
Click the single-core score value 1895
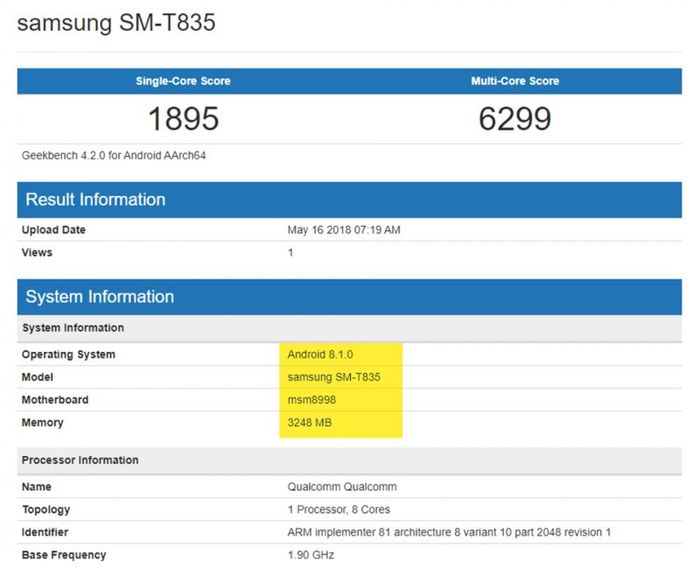click(183, 119)
